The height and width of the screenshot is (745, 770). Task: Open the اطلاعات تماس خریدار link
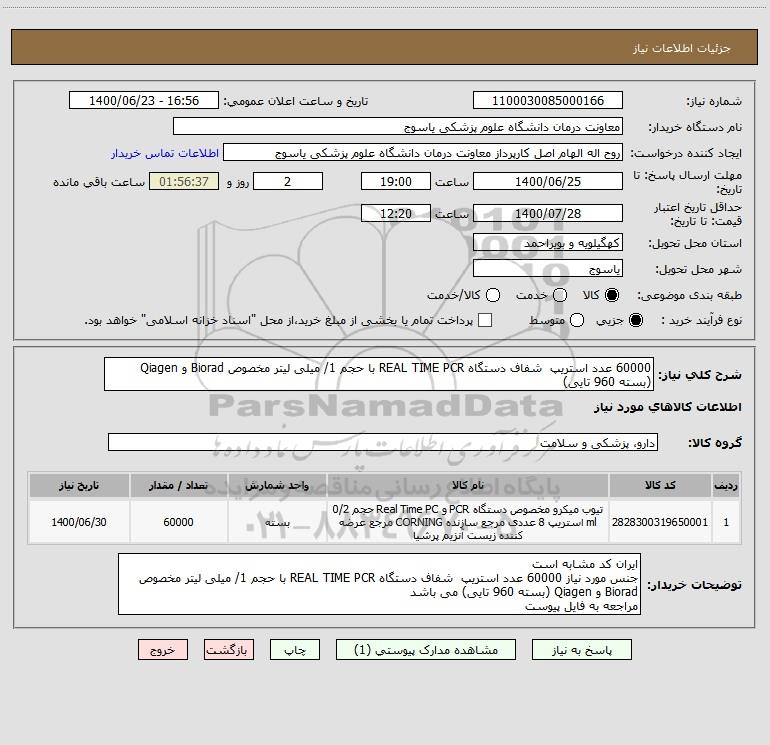(165, 153)
